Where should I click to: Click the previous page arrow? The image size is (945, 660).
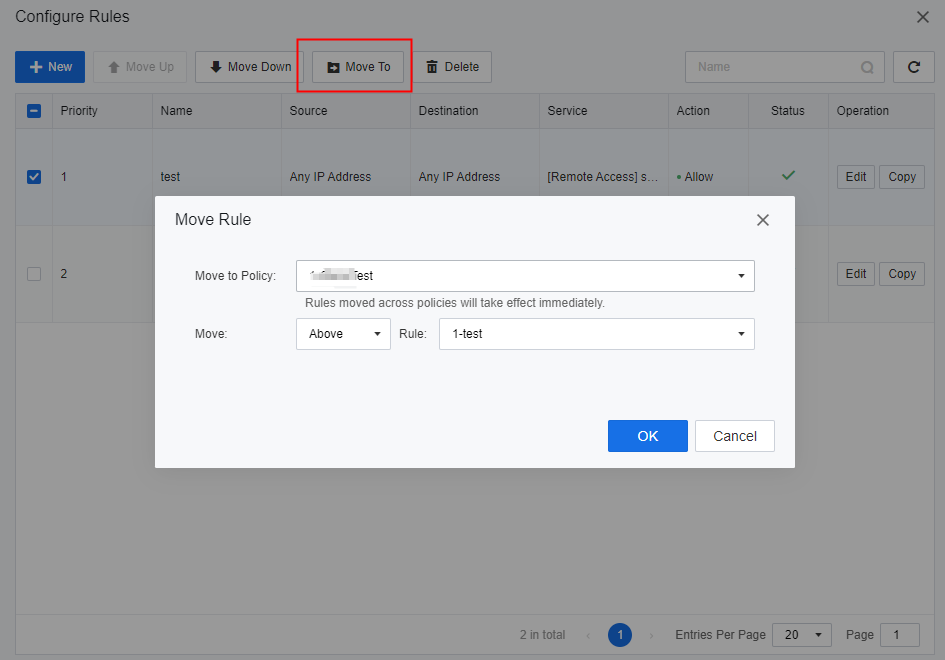[588, 635]
